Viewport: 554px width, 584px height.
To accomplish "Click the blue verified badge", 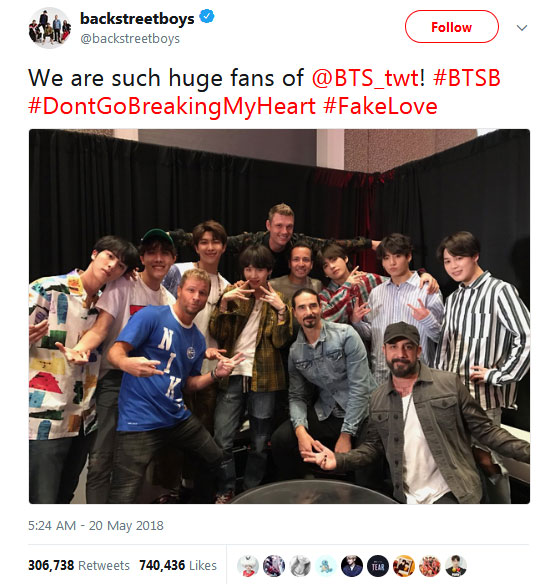I will click(x=207, y=17).
